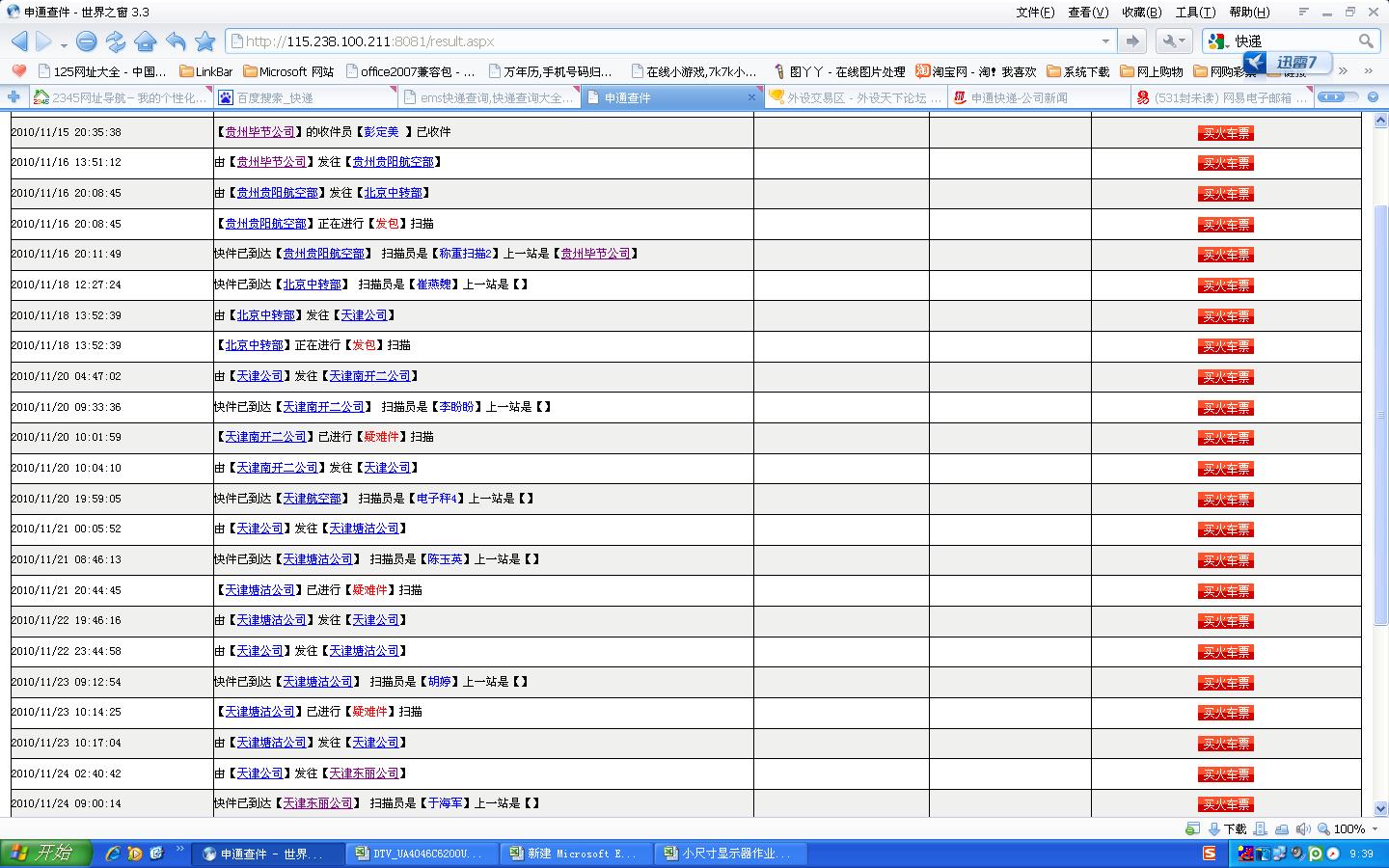The height and width of the screenshot is (868, 1389).
Task: Open the wrench tools dropdown
Action: pyautogui.click(x=1174, y=41)
